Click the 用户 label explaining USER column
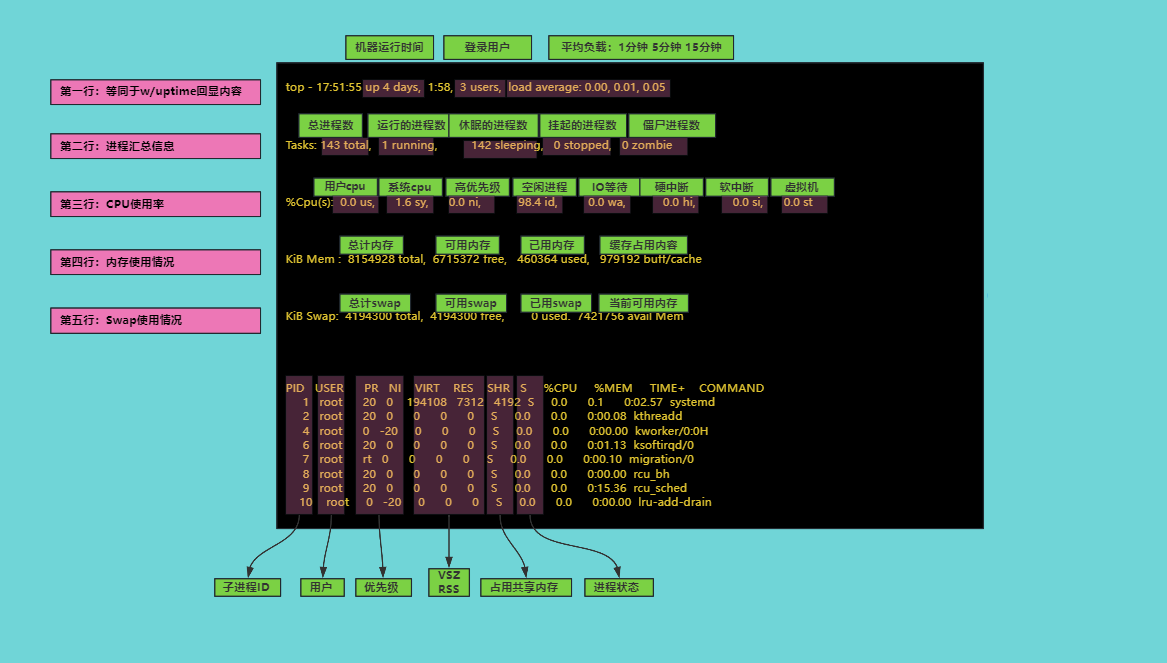Screen dimensions: 1167x663 click(x=322, y=587)
